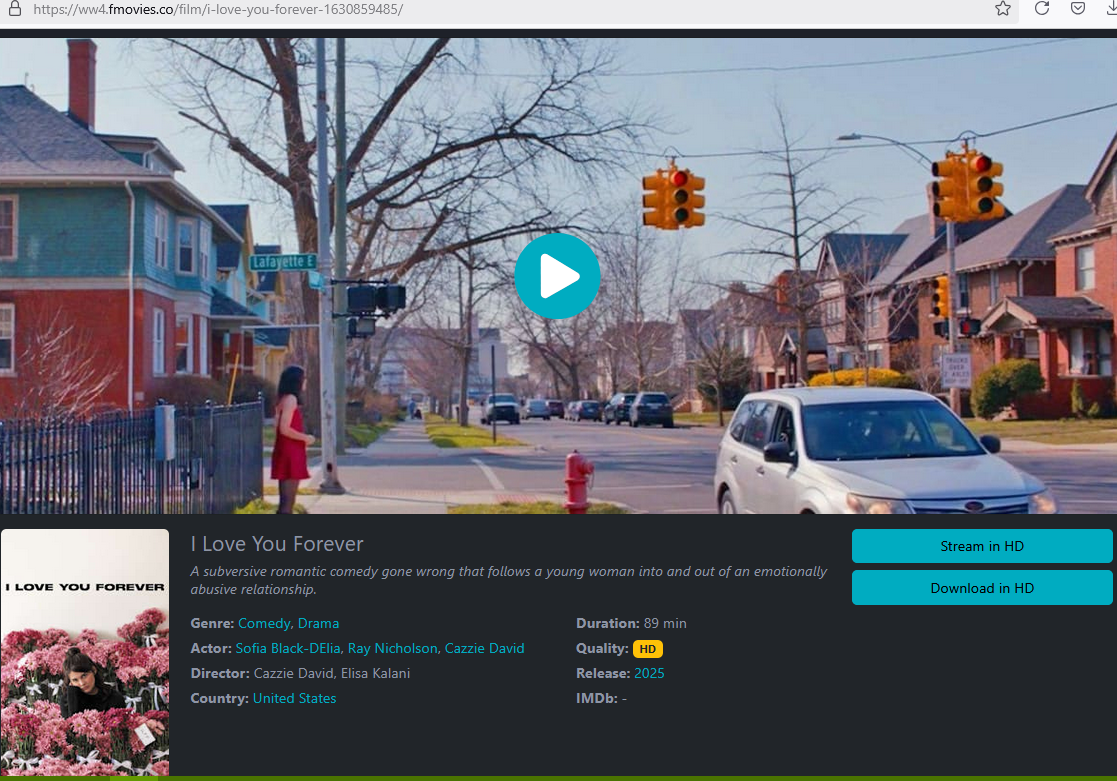Save the page to Pocket

1078,10
